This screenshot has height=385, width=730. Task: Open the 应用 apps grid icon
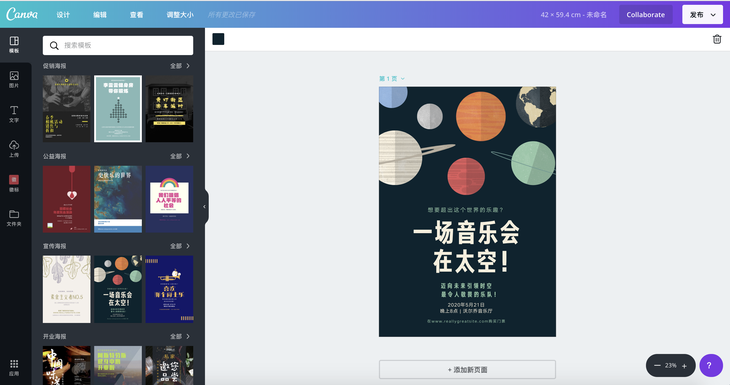click(14, 367)
